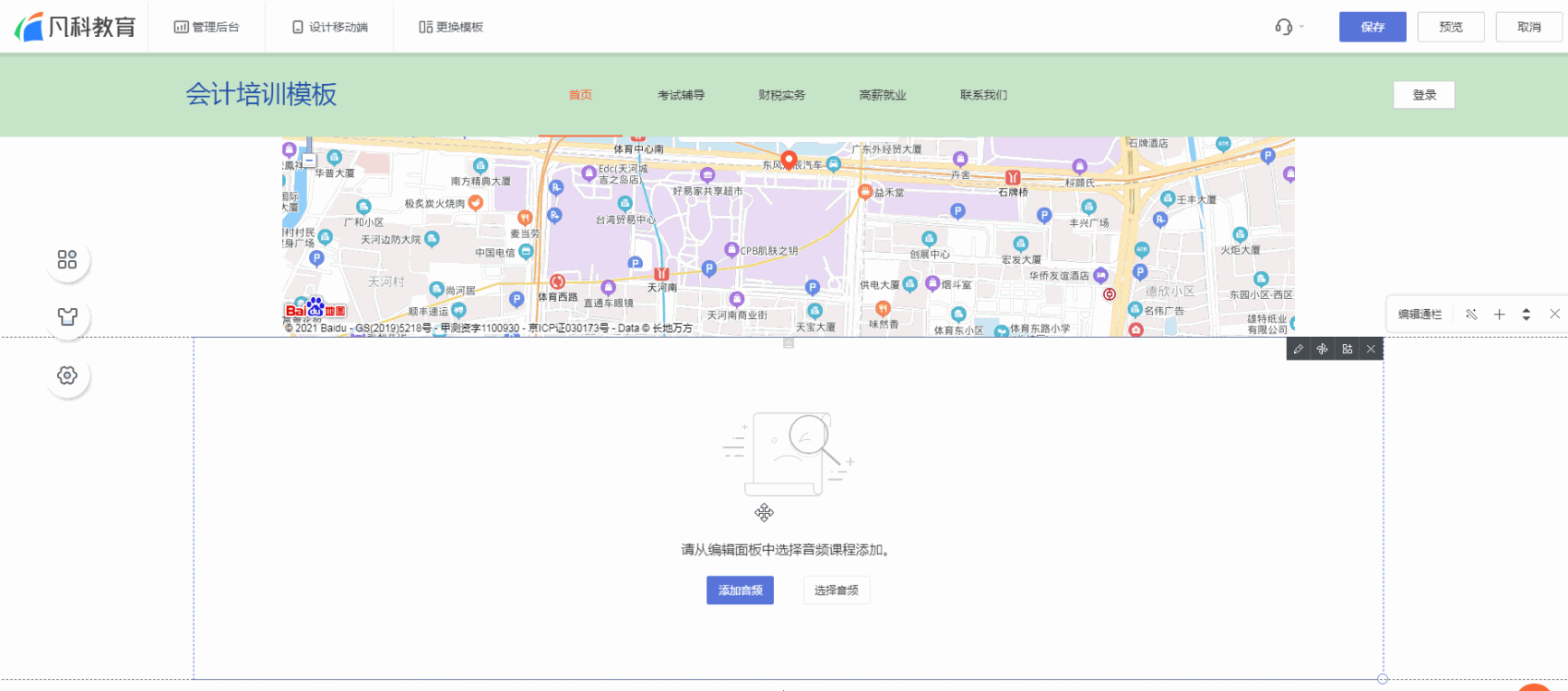The width and height of the screenshot is (1568, 691).
Task: Open the gear settings sidebar icon
Action: pos(67,375)
